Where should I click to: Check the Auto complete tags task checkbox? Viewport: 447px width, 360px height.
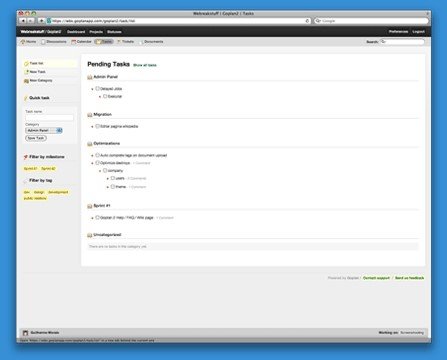(98, 155)
